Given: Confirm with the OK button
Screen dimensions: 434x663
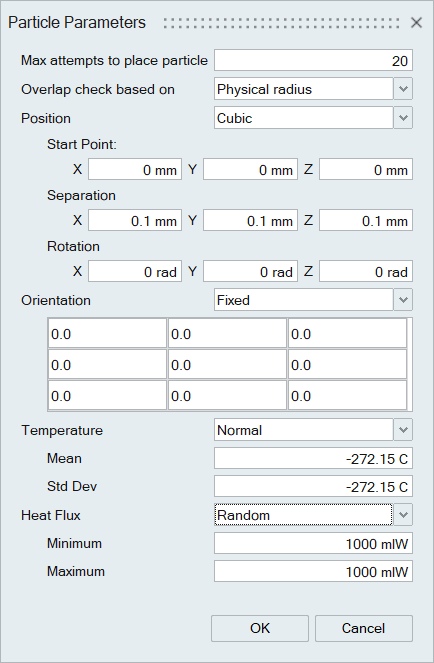Looking at the screenshot, I should tap(260, 628).
